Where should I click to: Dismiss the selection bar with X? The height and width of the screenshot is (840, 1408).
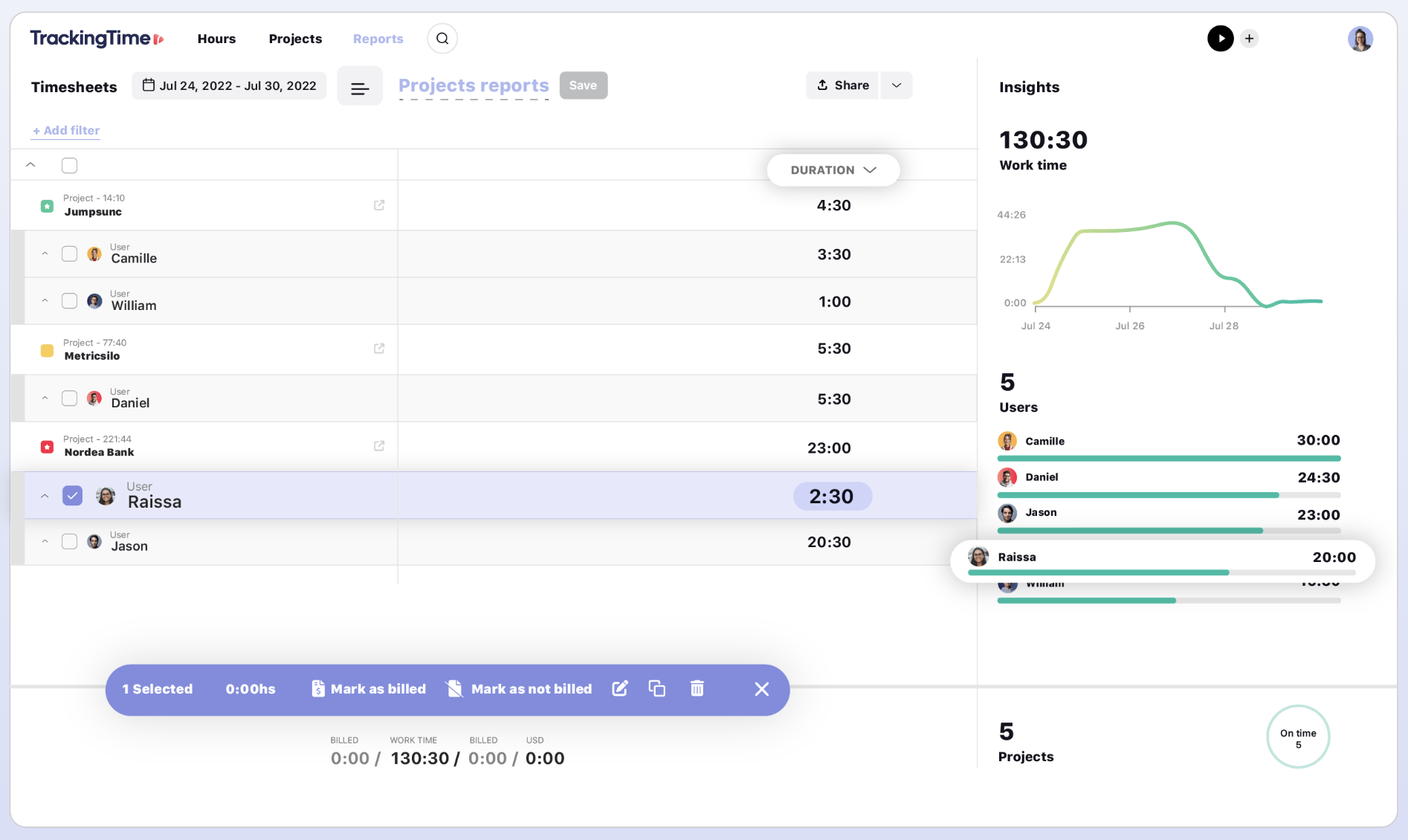click(x=761, y=689)
